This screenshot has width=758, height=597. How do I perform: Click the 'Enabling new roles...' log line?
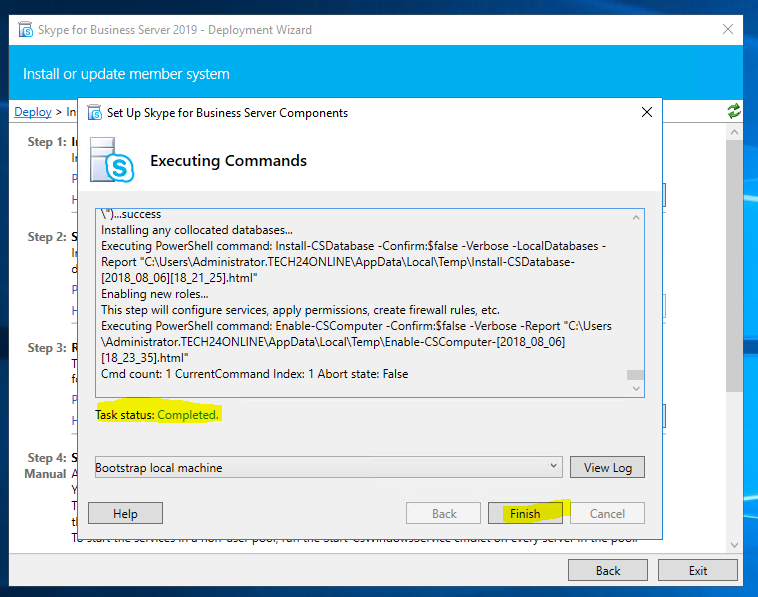pos(155,294)
